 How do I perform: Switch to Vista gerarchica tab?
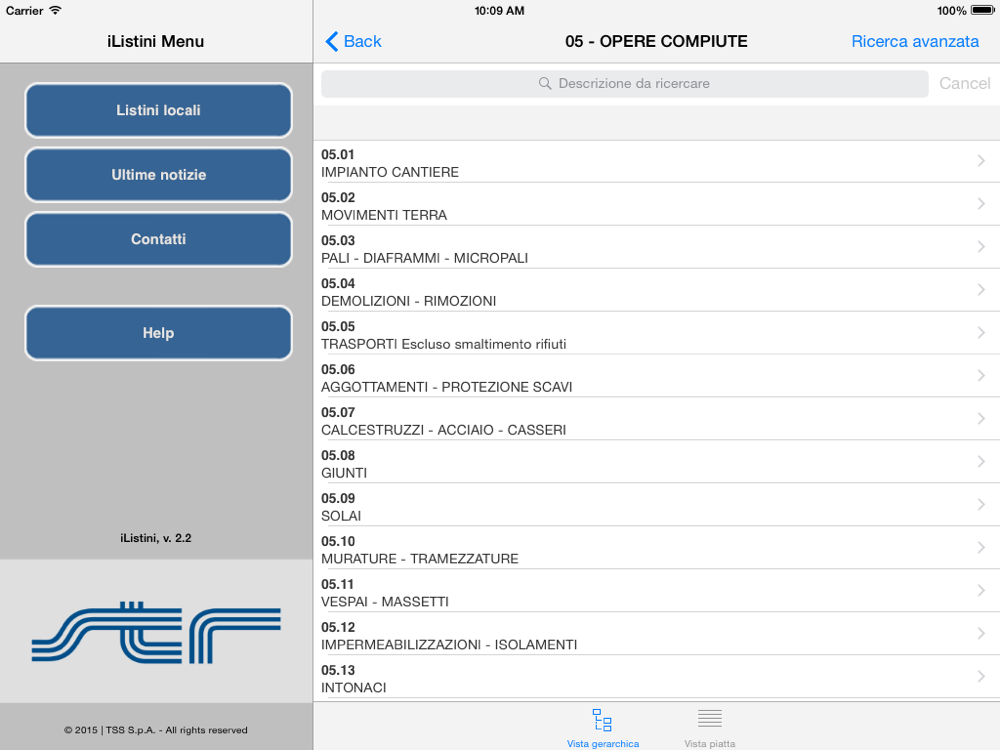(x=602, y=728)
